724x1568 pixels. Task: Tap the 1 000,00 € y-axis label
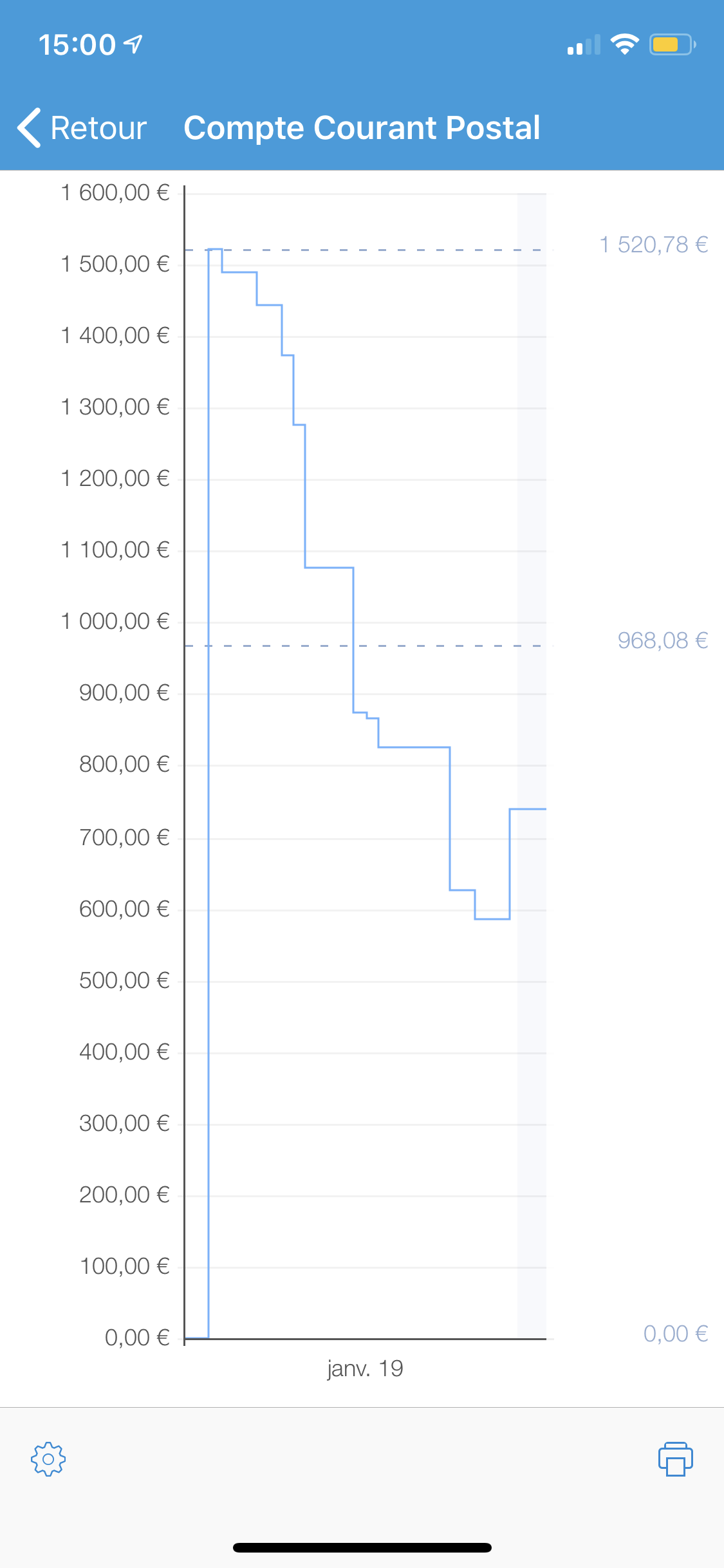115,621
